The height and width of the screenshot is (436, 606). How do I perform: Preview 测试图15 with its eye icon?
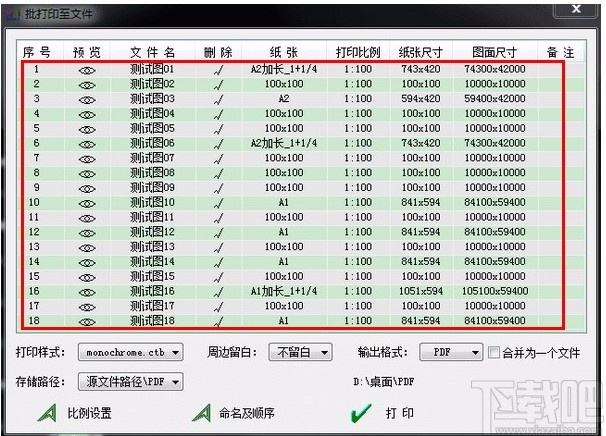87,278
